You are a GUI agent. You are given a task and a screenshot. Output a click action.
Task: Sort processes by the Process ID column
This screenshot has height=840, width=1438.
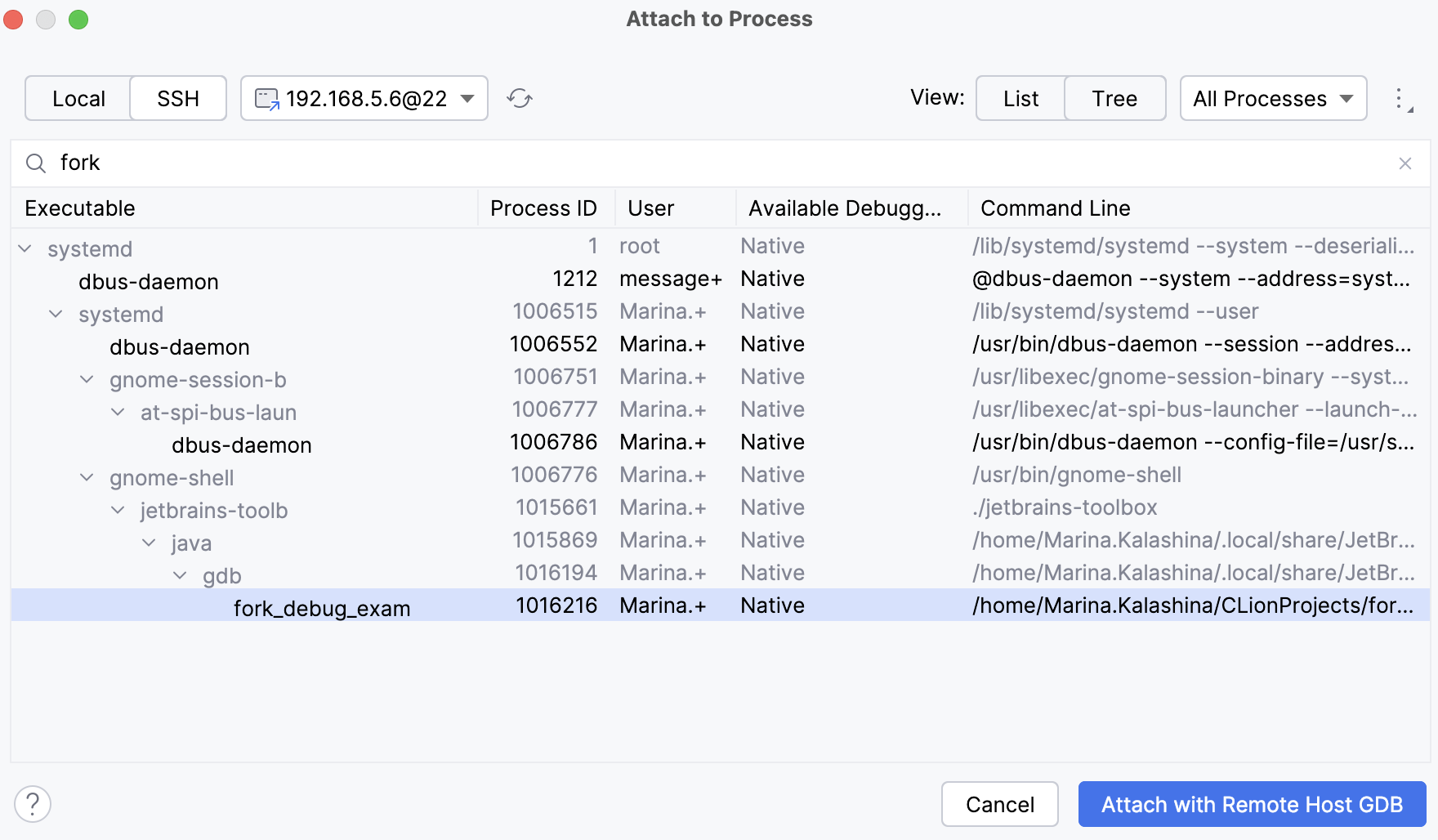click(543, 208)
